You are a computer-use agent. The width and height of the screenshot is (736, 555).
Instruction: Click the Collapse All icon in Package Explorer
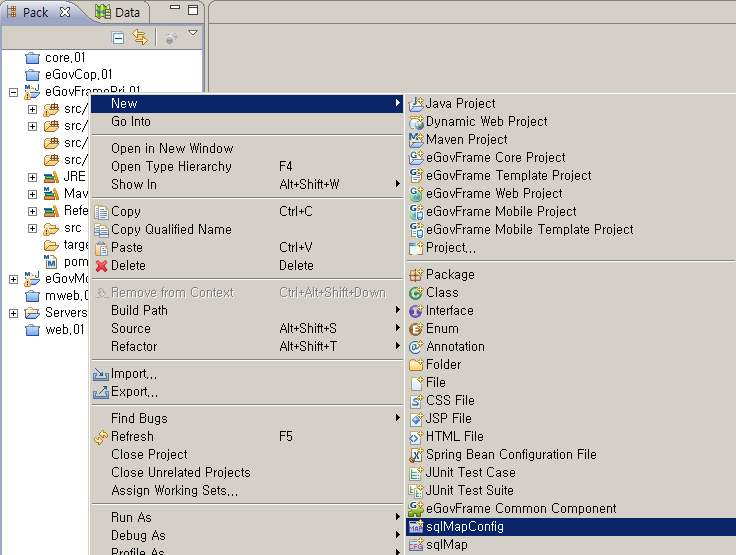click(118, 38)
